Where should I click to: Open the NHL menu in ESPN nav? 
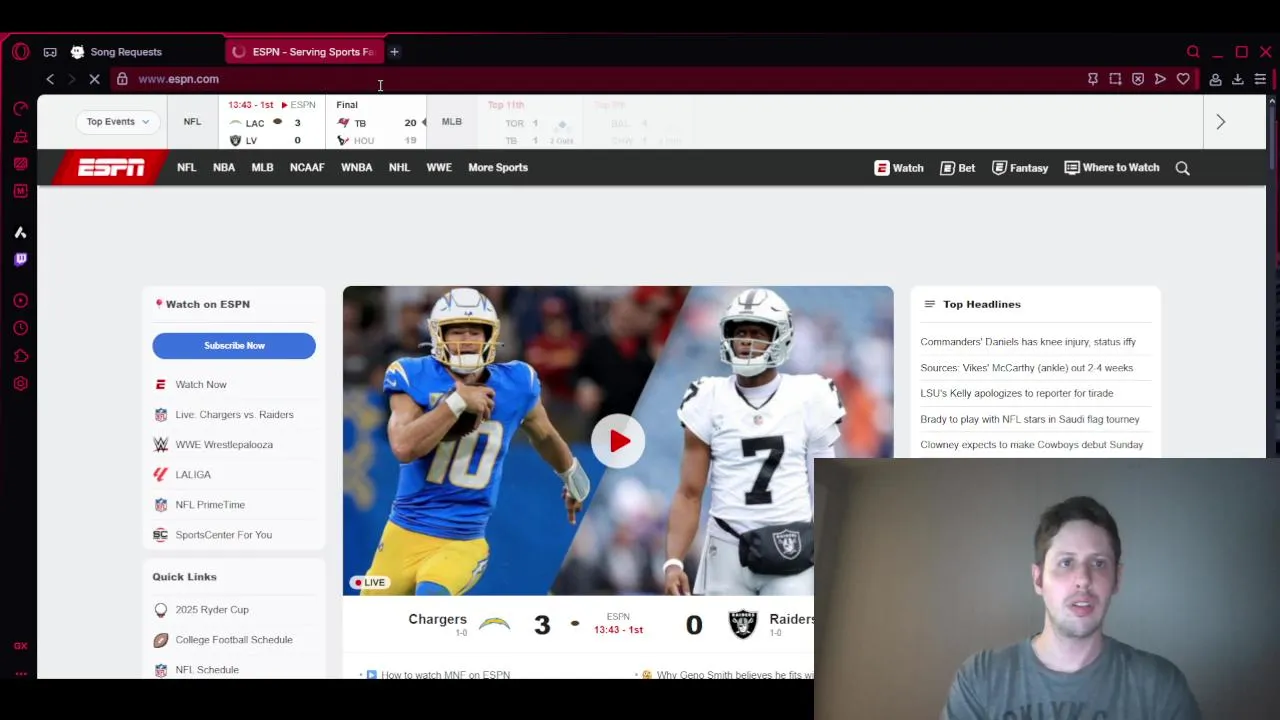click(399, 167)
